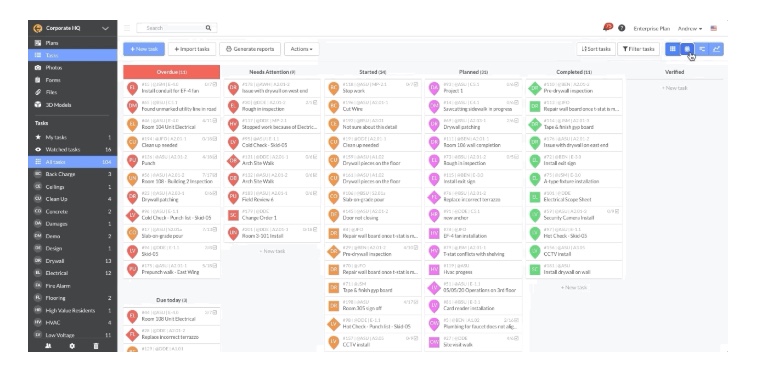Add a New task under Verified column

[x=674, y=88]
